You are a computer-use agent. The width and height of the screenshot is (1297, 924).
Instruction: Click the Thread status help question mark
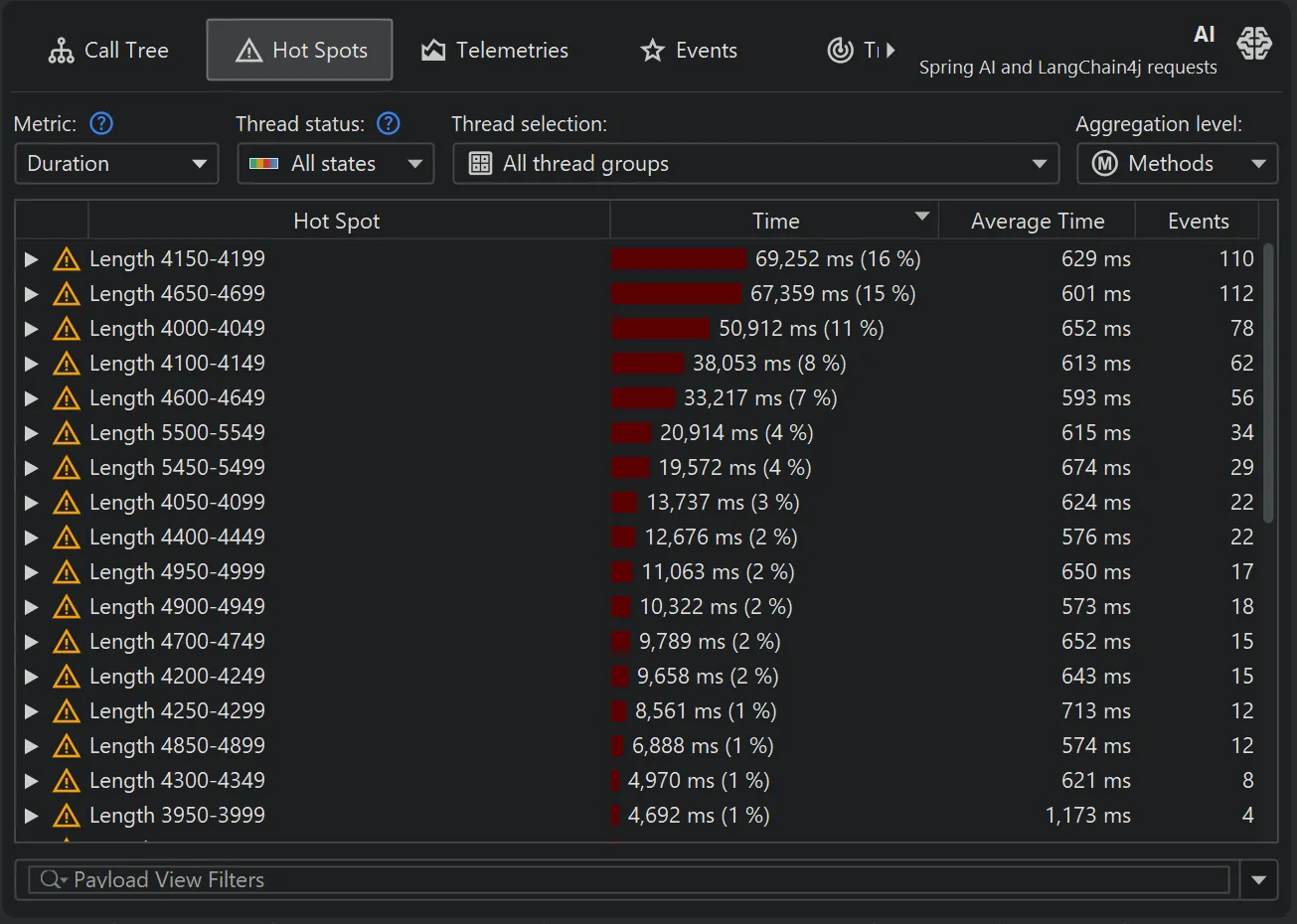[388, 123]
